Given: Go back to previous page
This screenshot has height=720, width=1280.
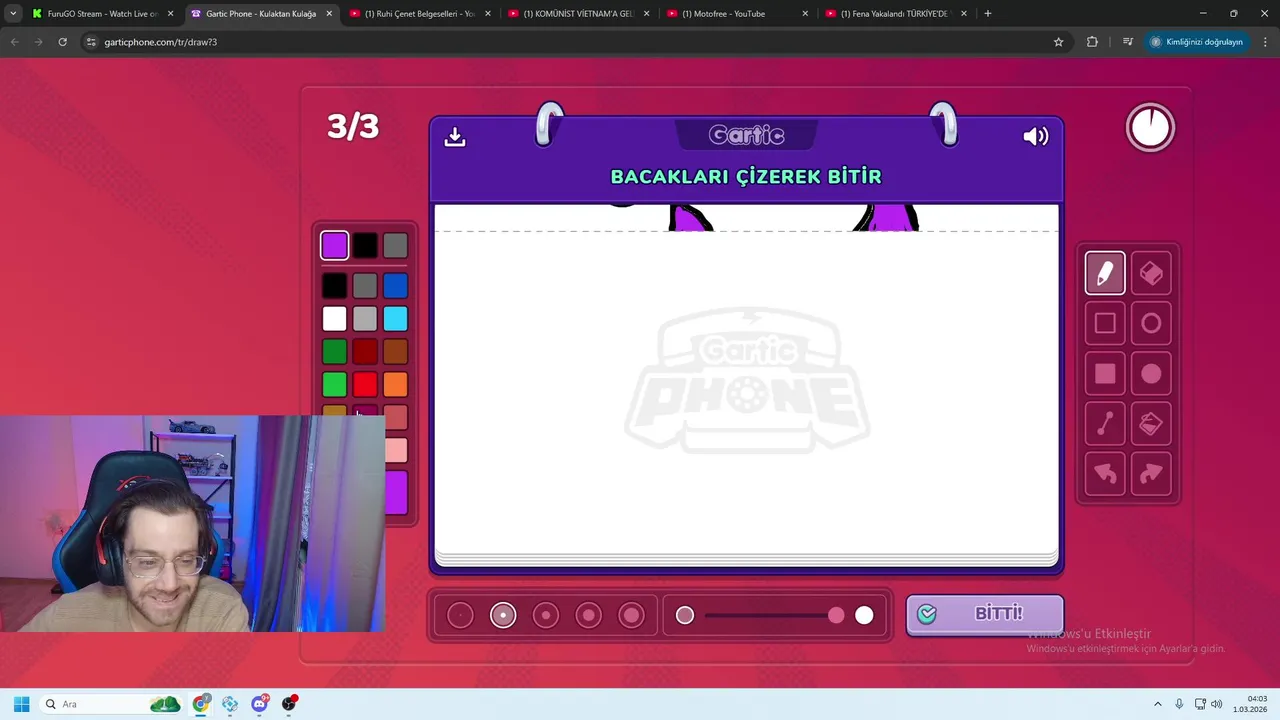Looking at the screenshot, I should point(14,42).
